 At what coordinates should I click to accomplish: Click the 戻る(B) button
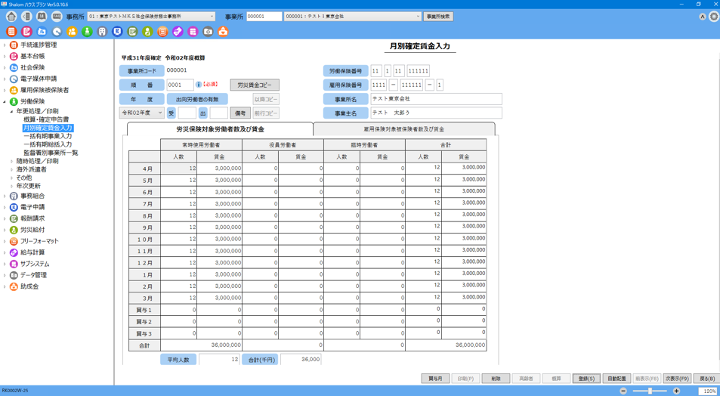707,378
